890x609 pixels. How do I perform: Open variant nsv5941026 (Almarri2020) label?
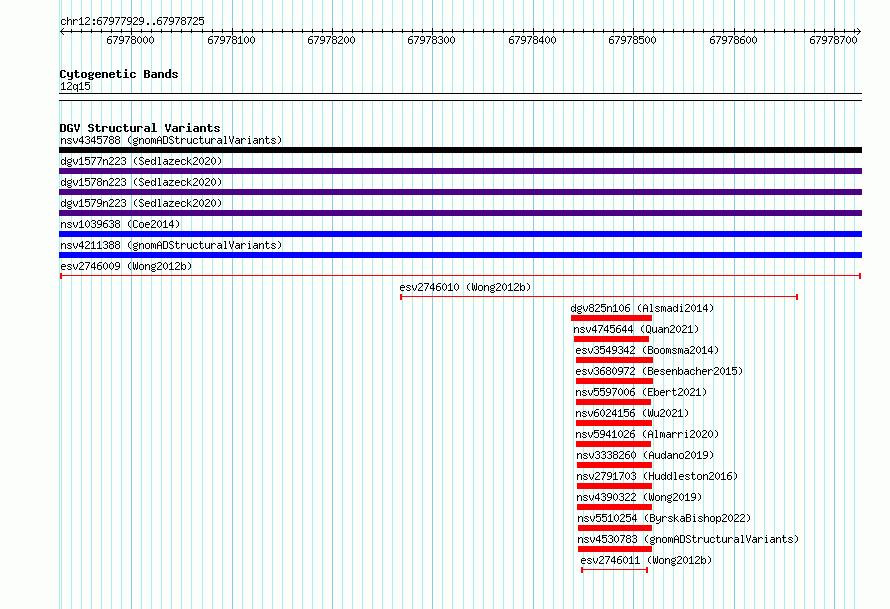(x=647, y=434)
